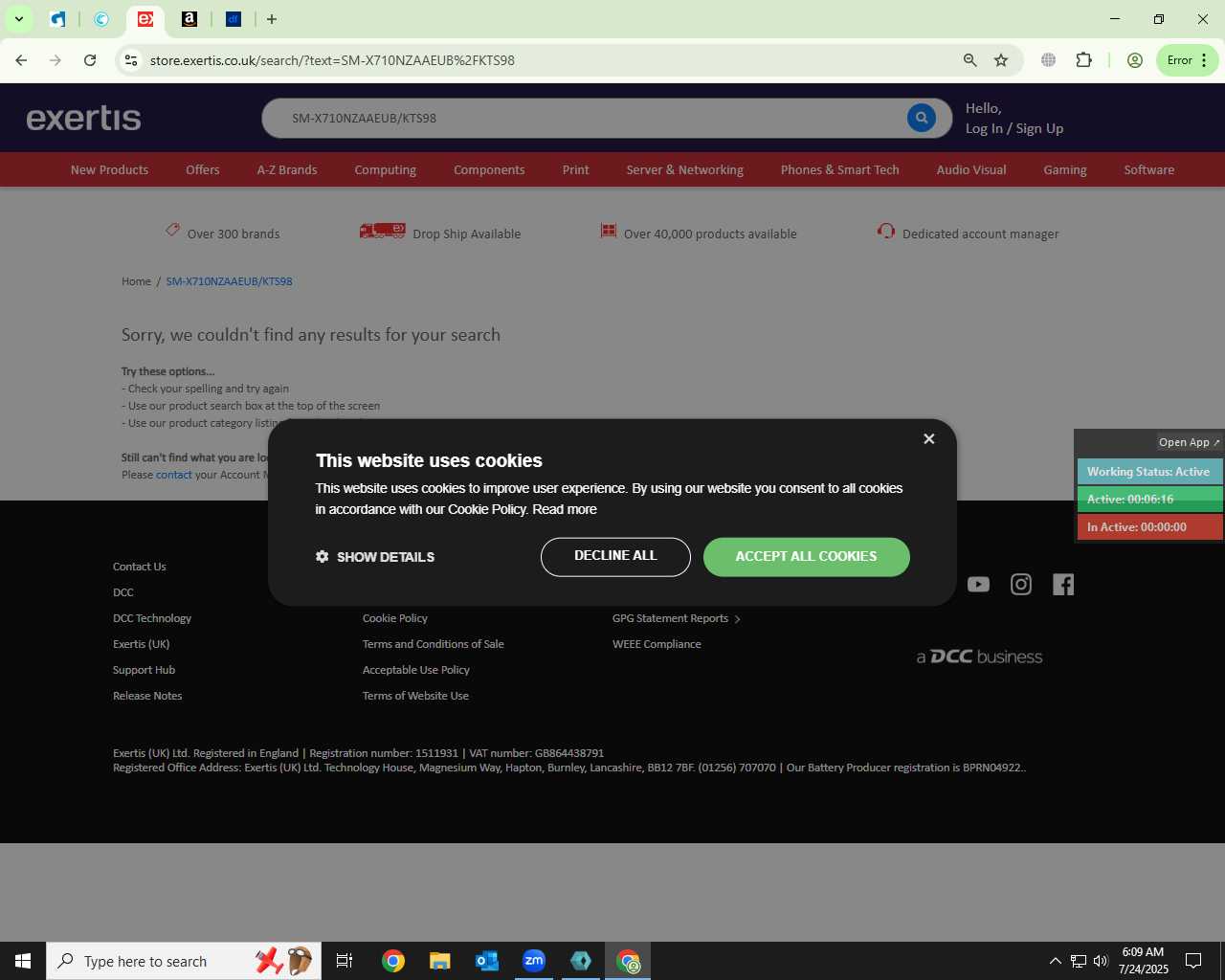Expand the tab search dropdown arrow
Viewport: 1225px width, 980px height.
(18, 19)
